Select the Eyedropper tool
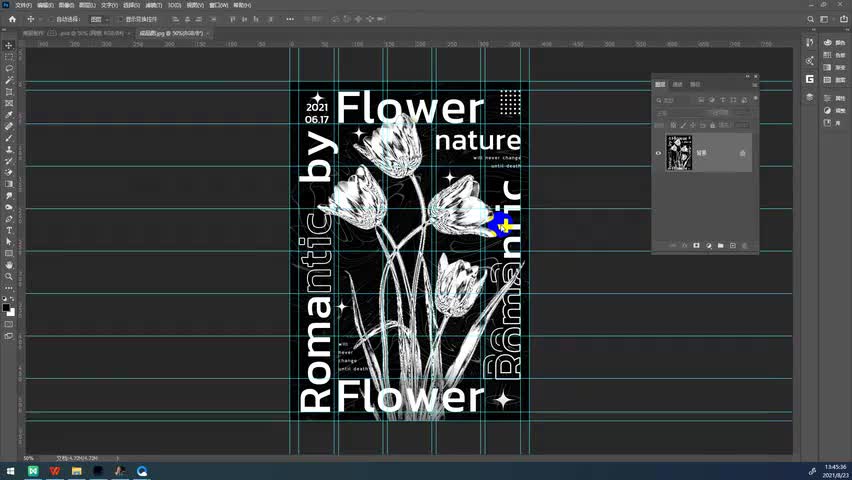The width and height of the screenshot is (852, 480). tap(9, 115)
